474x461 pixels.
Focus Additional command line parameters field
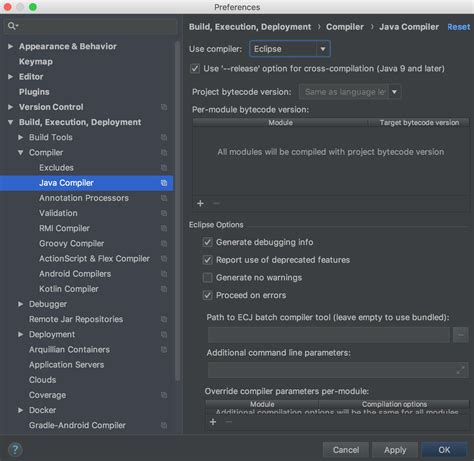tap(338, 370)
